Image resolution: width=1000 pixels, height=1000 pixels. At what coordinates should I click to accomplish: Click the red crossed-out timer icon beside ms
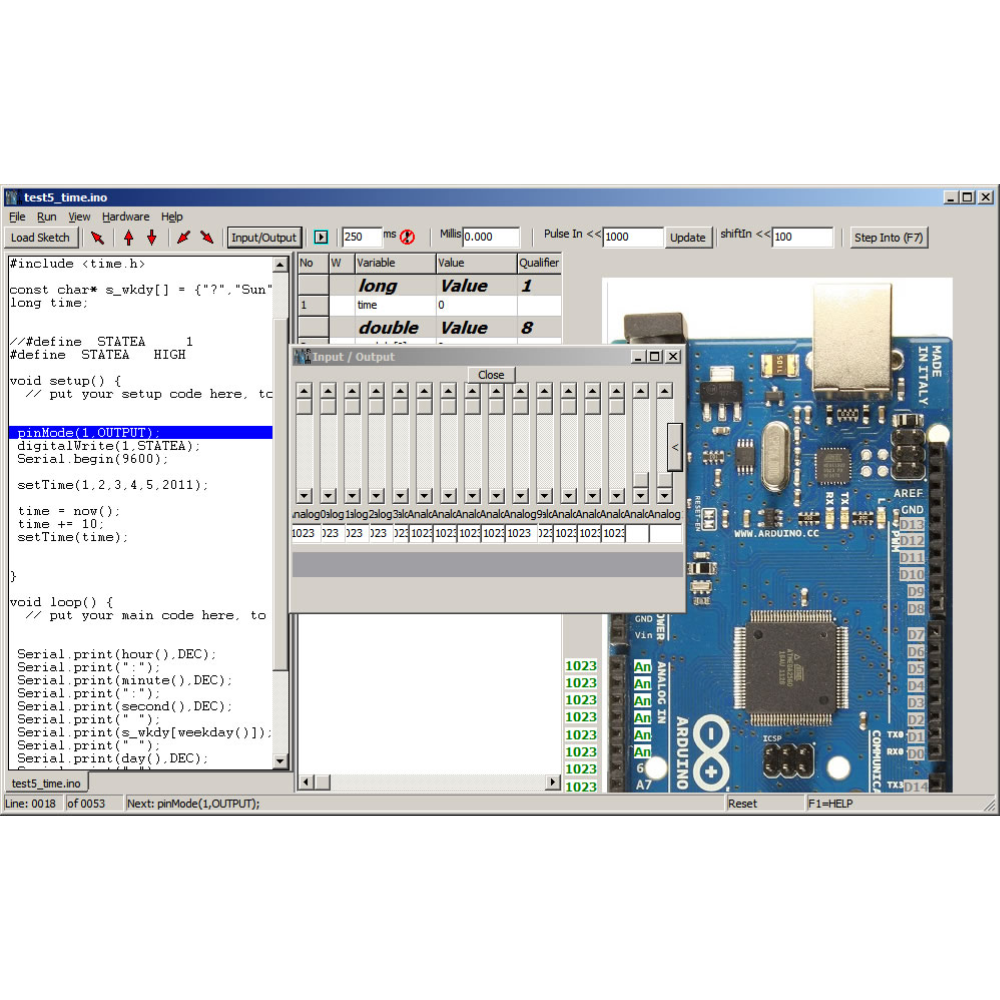tap(407, 237)
